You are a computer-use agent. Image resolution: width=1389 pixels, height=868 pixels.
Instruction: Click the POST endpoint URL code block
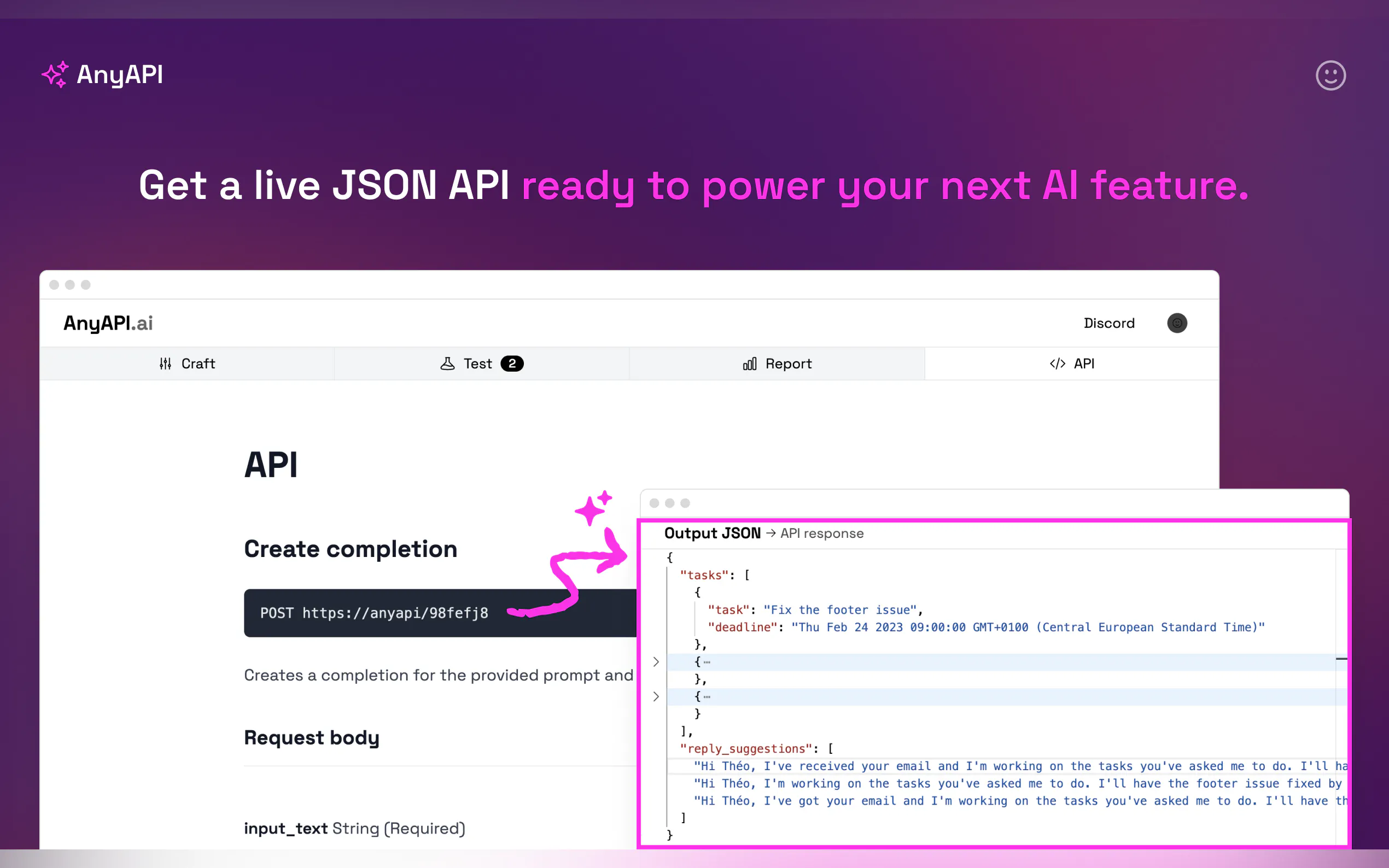[375, 613]
